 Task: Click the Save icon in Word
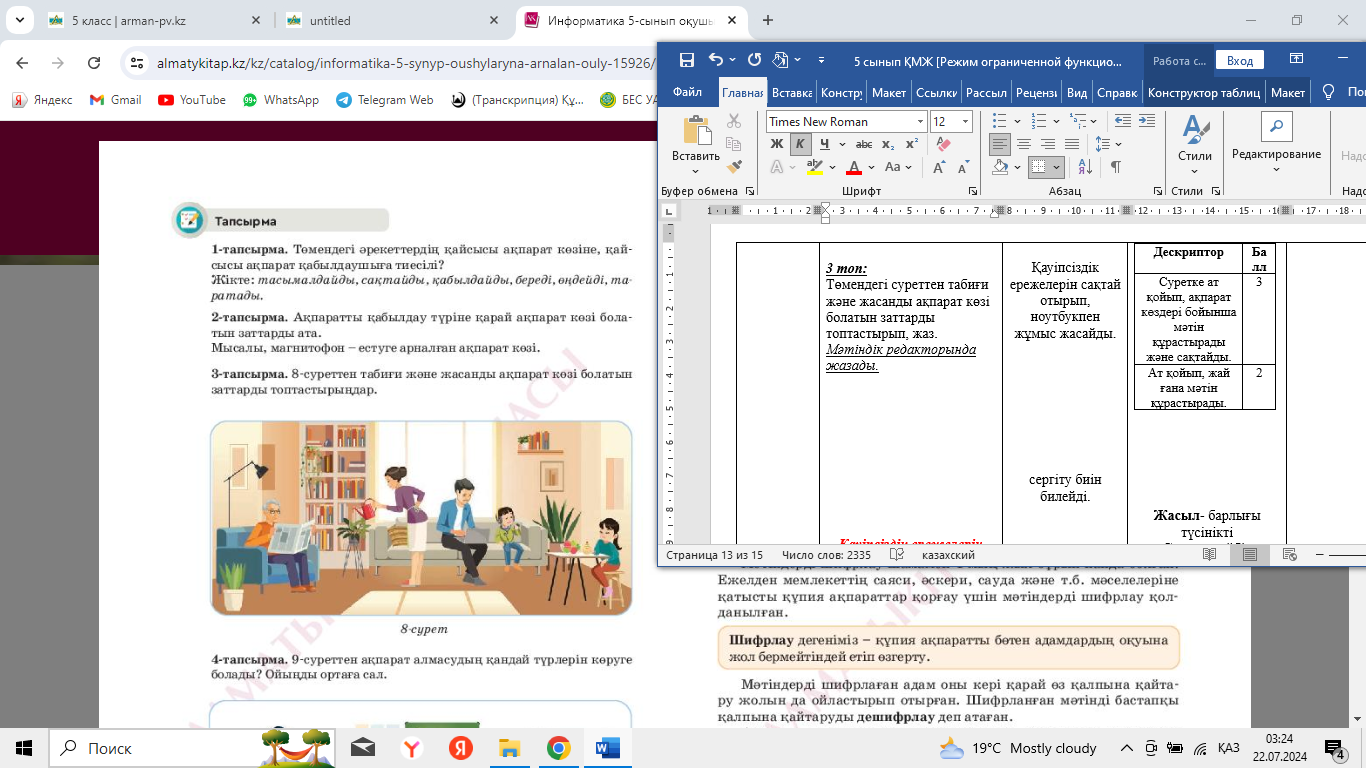tap(686, 60)
